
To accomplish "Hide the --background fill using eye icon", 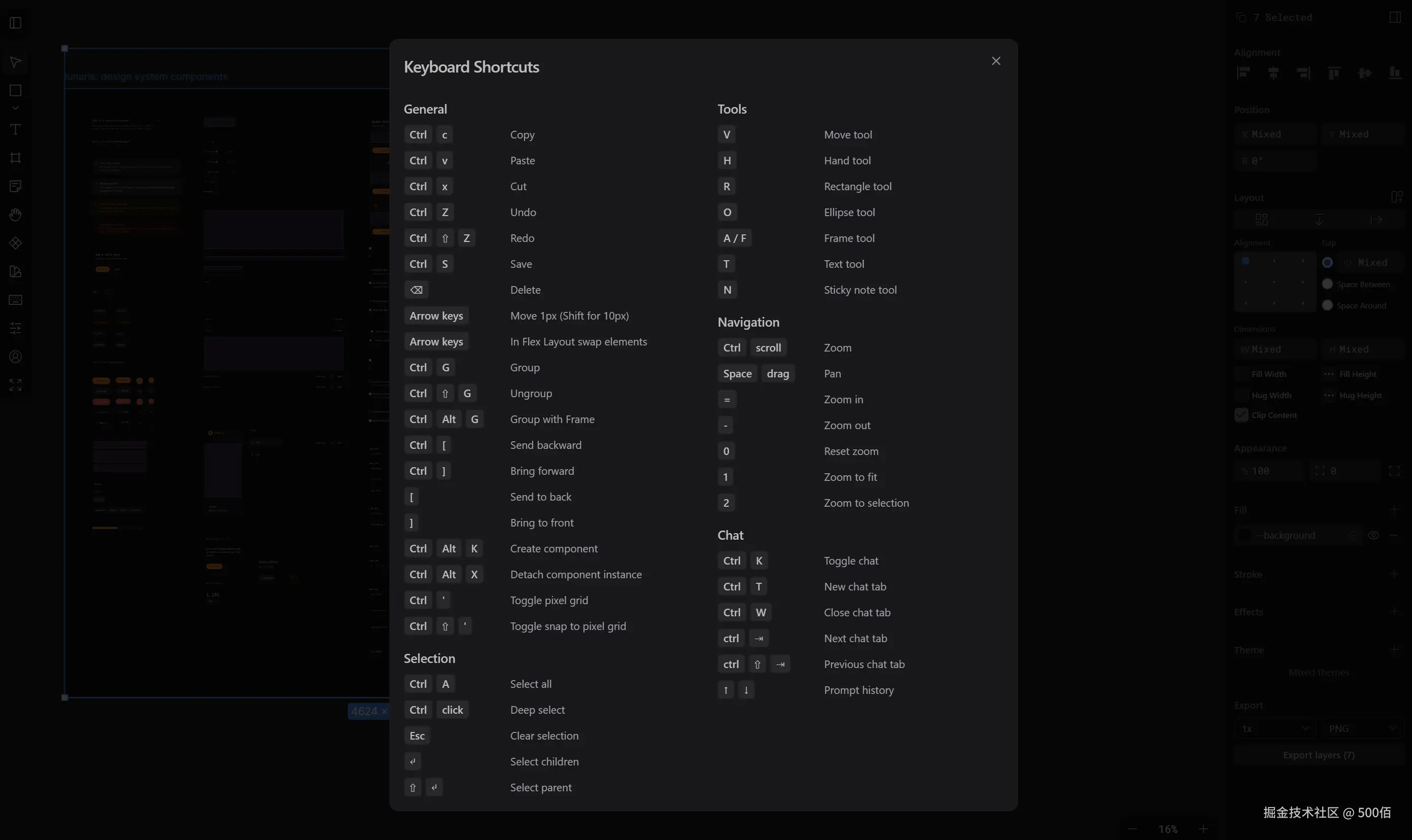I will (x=1373, y=535).
